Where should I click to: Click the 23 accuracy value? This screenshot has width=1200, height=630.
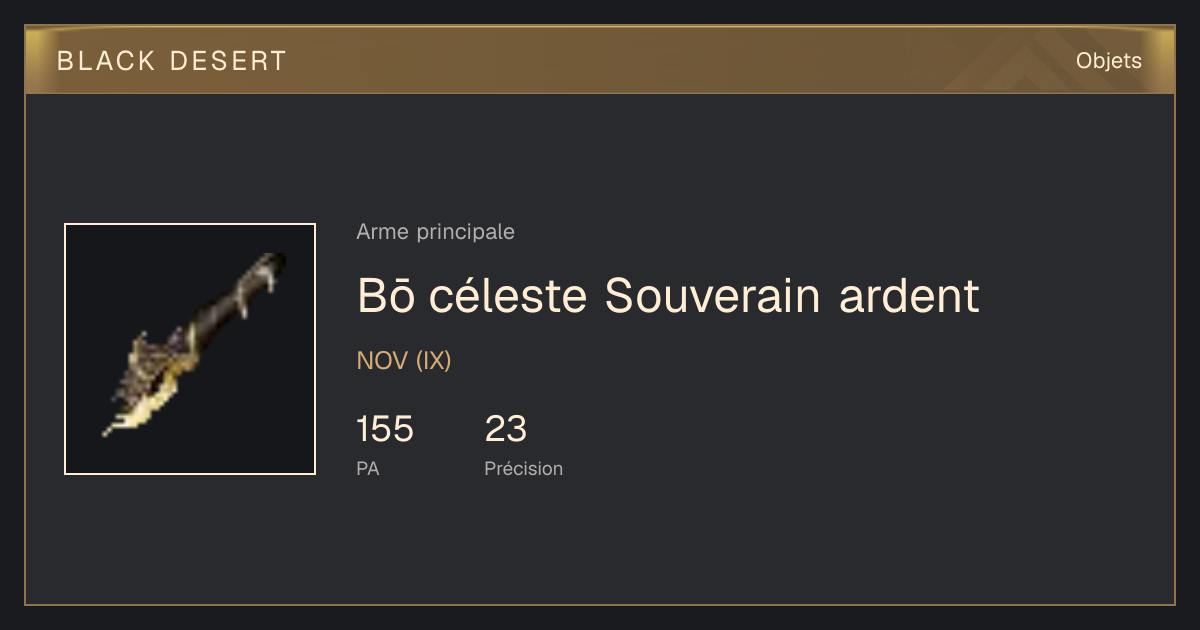(x=506, y=429)
